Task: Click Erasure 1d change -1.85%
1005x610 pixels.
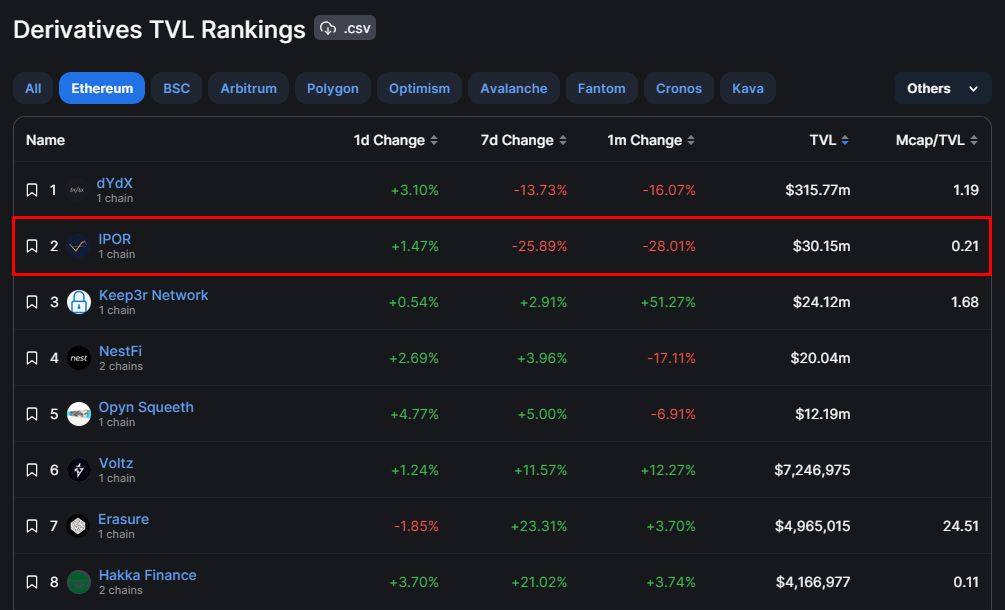Action: pos(416,526)
